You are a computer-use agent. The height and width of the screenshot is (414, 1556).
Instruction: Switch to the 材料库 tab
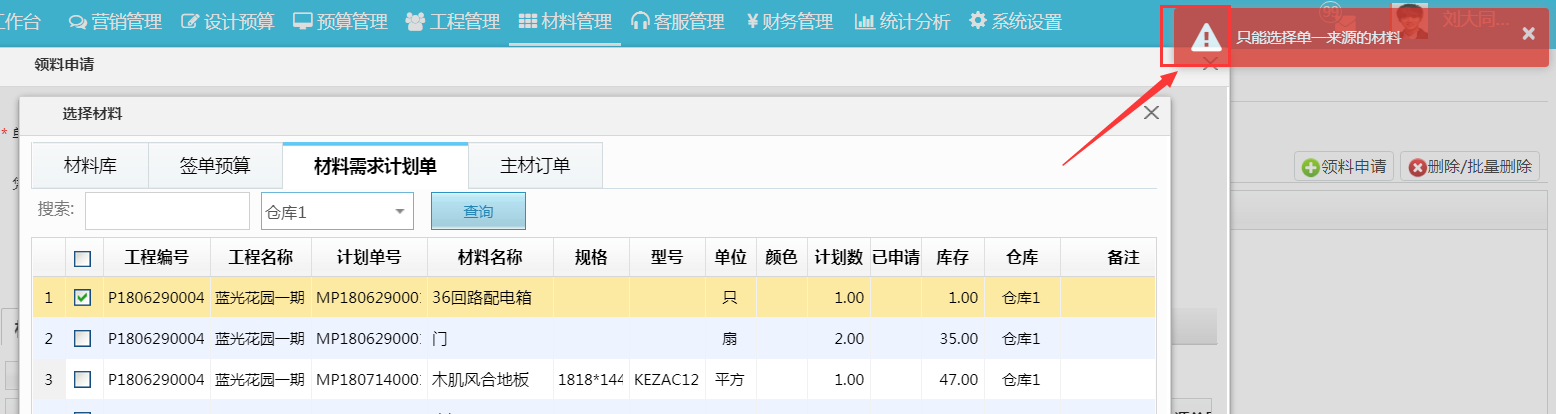(90, 165)
